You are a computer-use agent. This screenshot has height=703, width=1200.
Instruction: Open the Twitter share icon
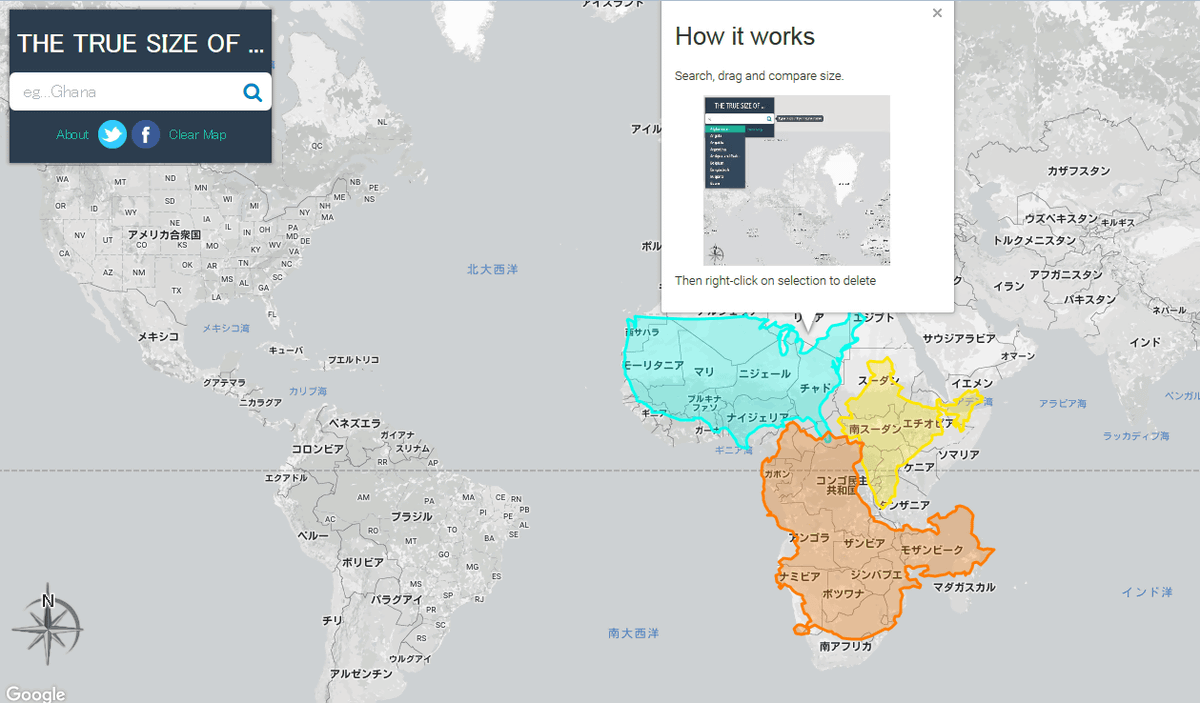(x=112, y=134)
